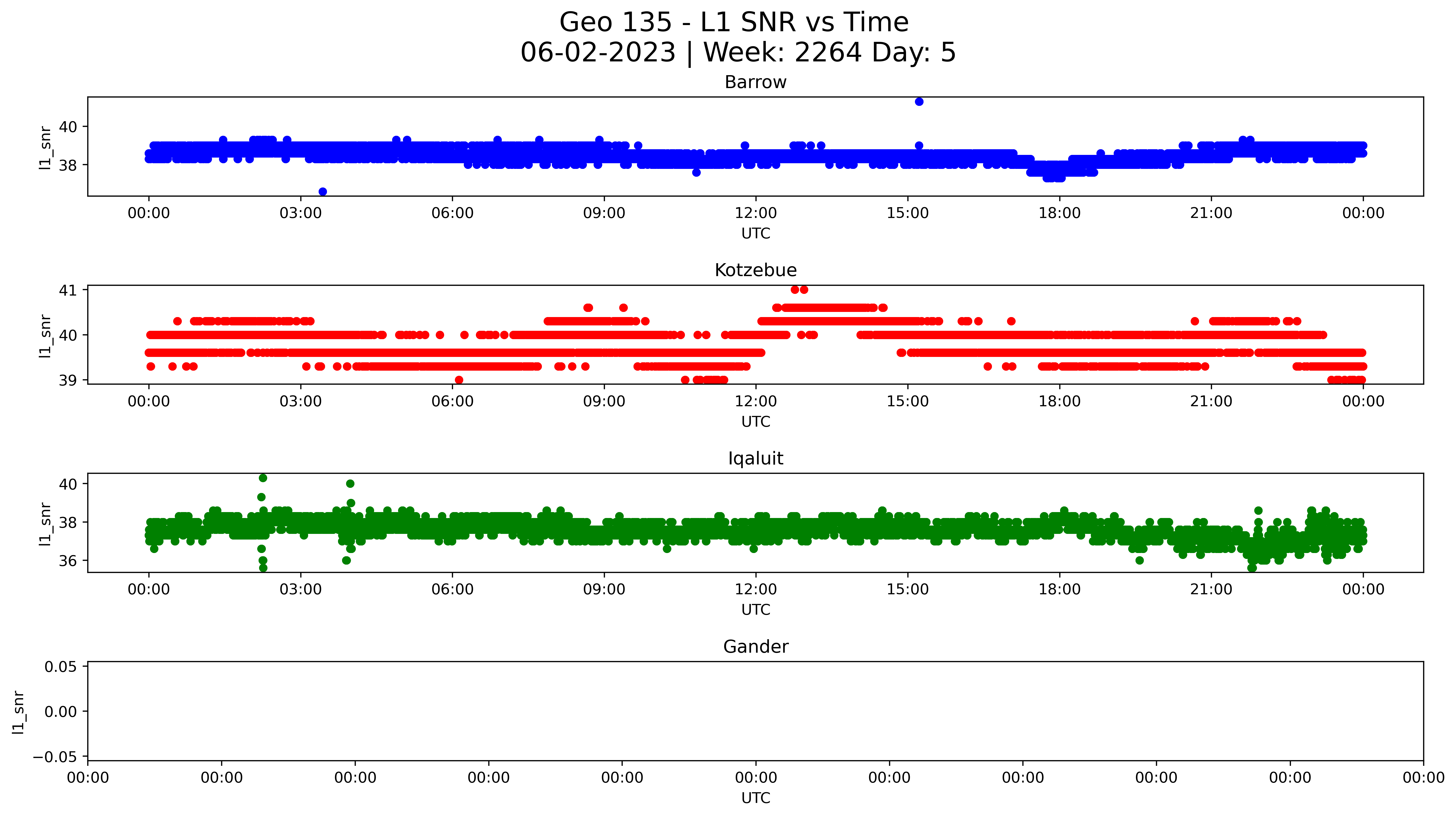Click the UTC axis label under Iqaluit plot
This screenshot has height=817, width=1456.
click(756, 610)
